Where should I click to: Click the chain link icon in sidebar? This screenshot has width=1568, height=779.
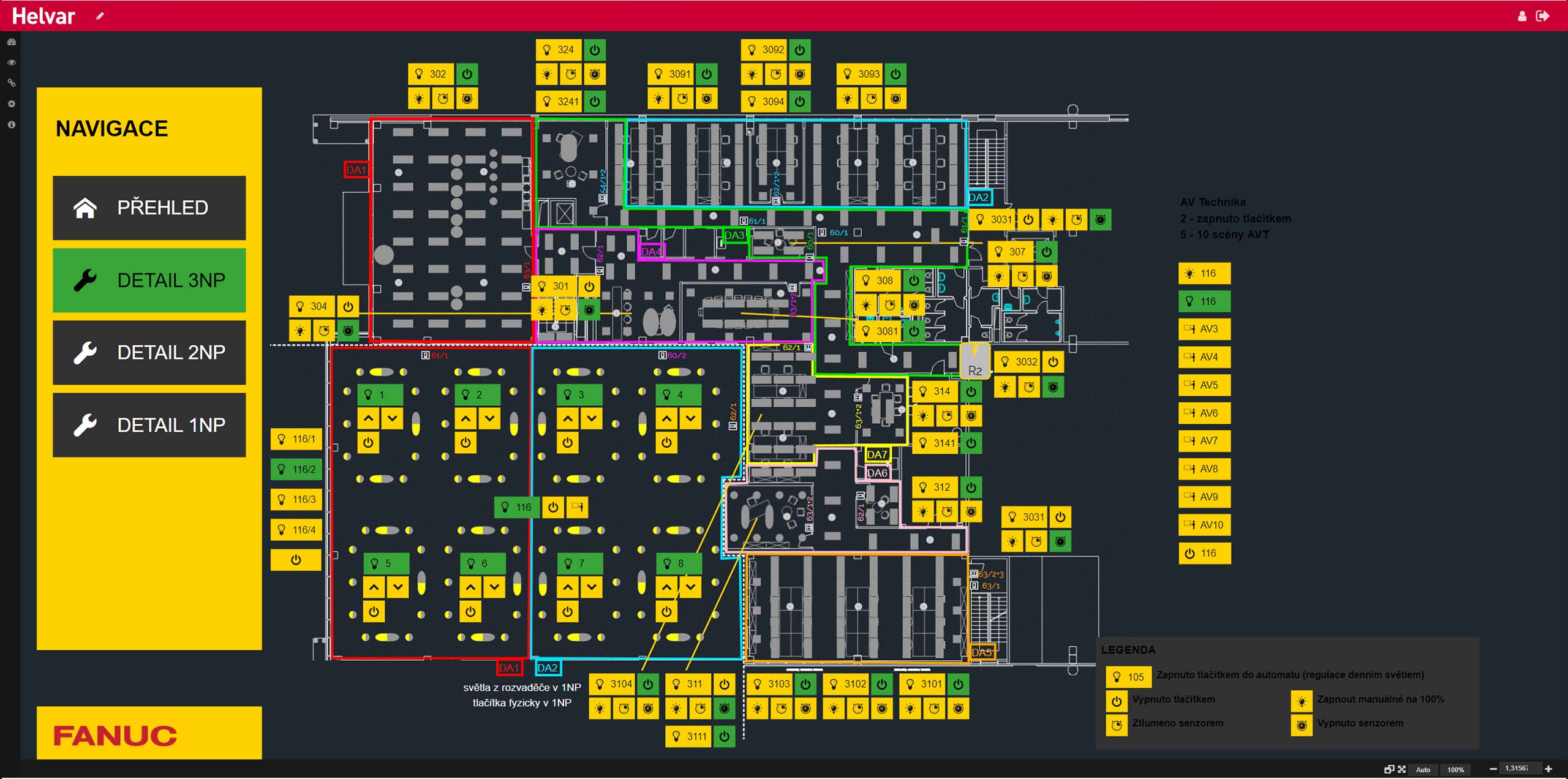click(11, 83)
